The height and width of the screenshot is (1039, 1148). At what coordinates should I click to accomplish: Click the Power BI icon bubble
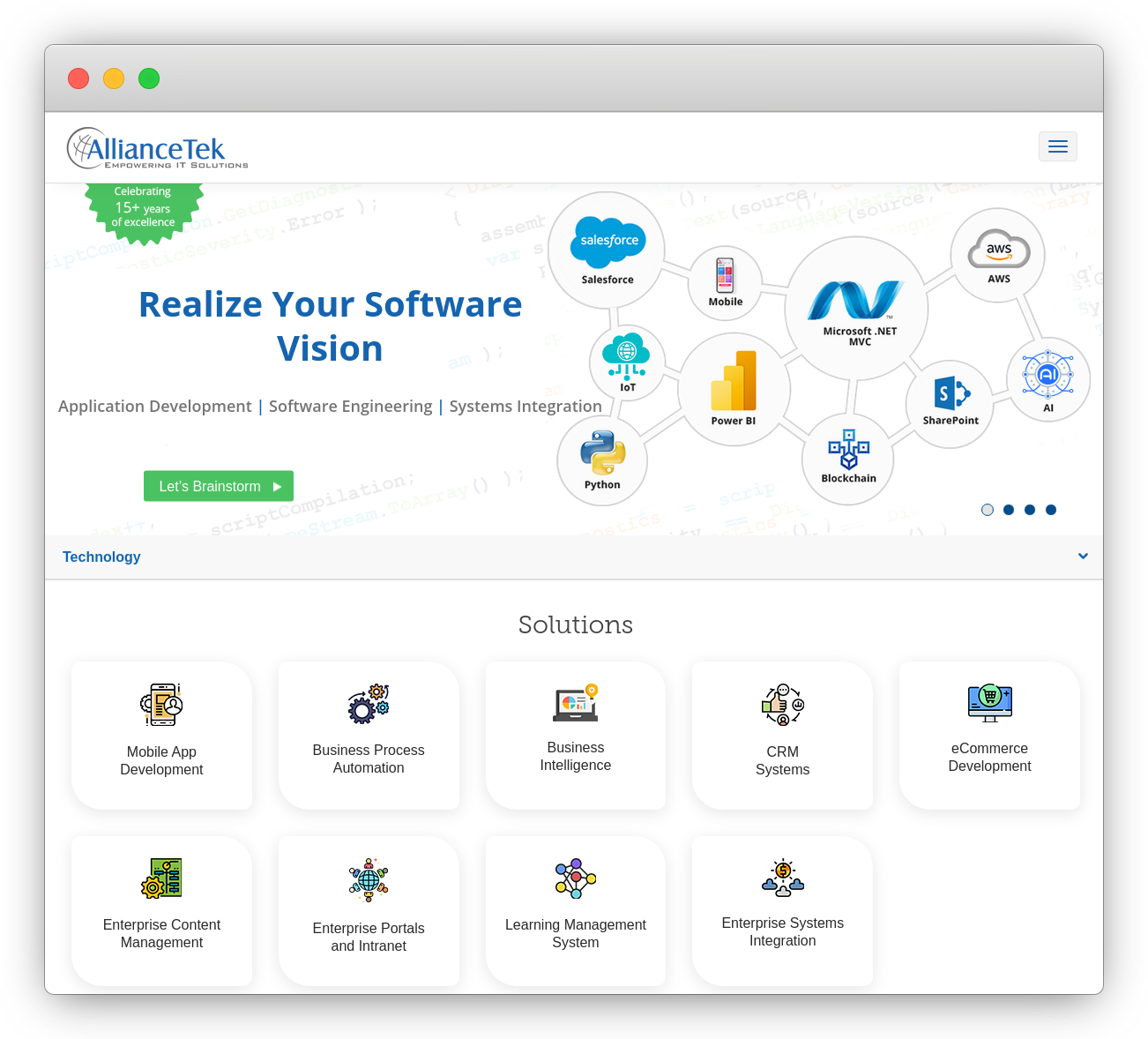pos(734,389)
